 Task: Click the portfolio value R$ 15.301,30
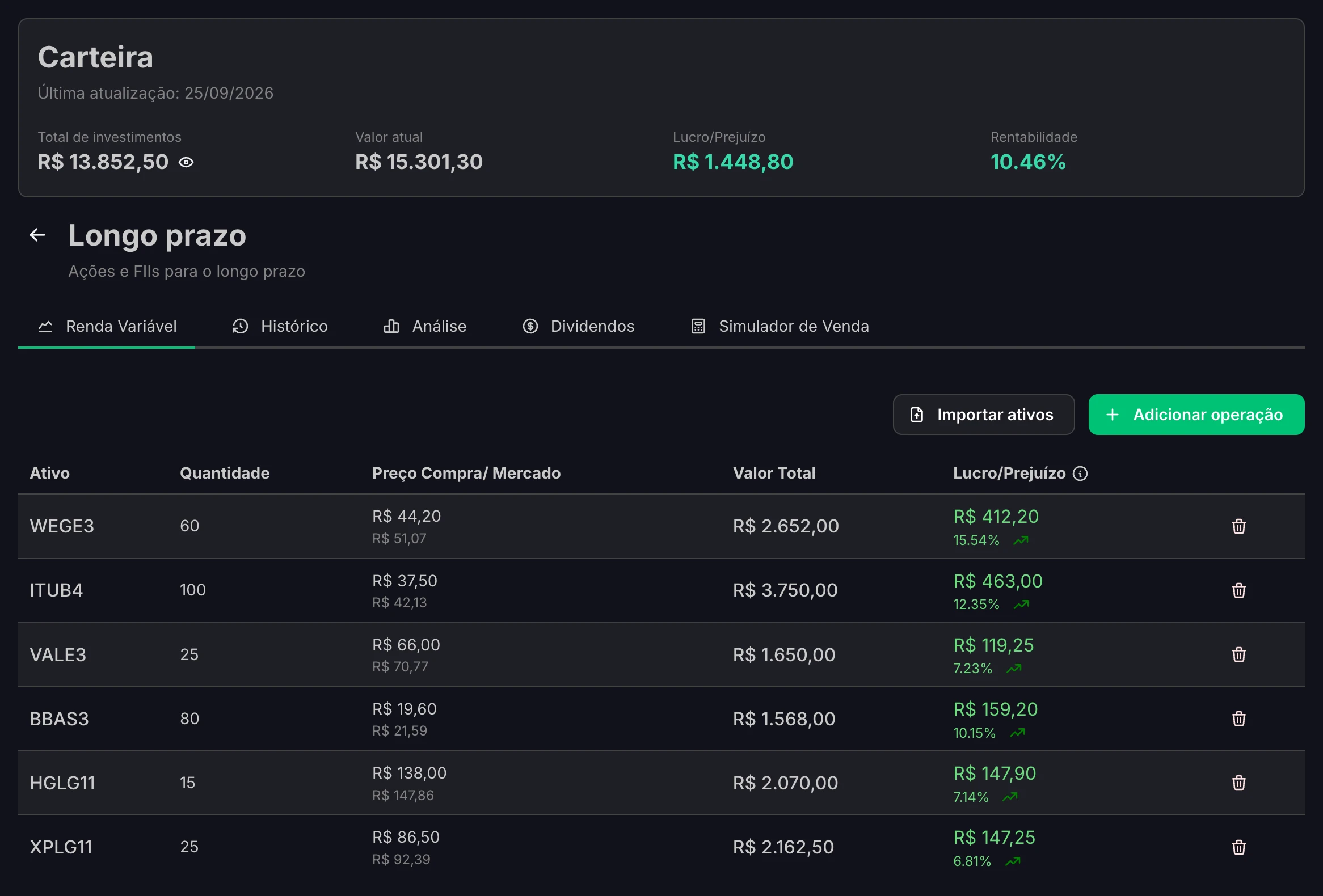(419, 162)
